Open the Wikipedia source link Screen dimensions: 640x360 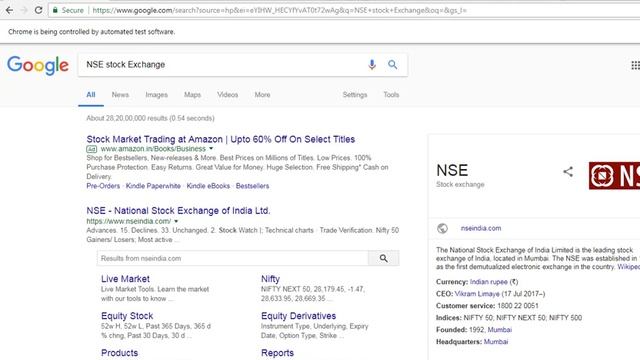pyautogui.click(x=629, y=267)
